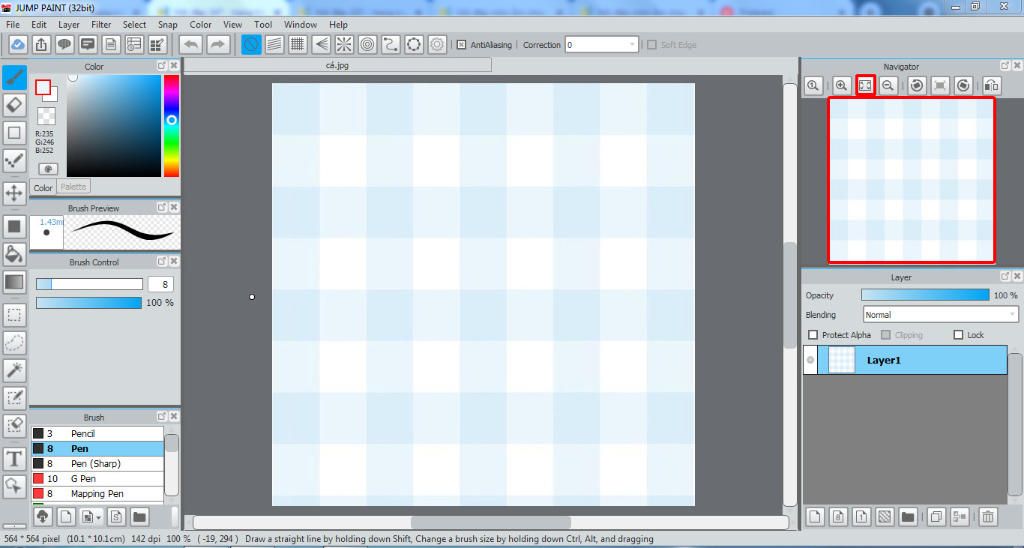Click the Redo arrow in toolbar
1024x548 pixels.
pos(218,44)
